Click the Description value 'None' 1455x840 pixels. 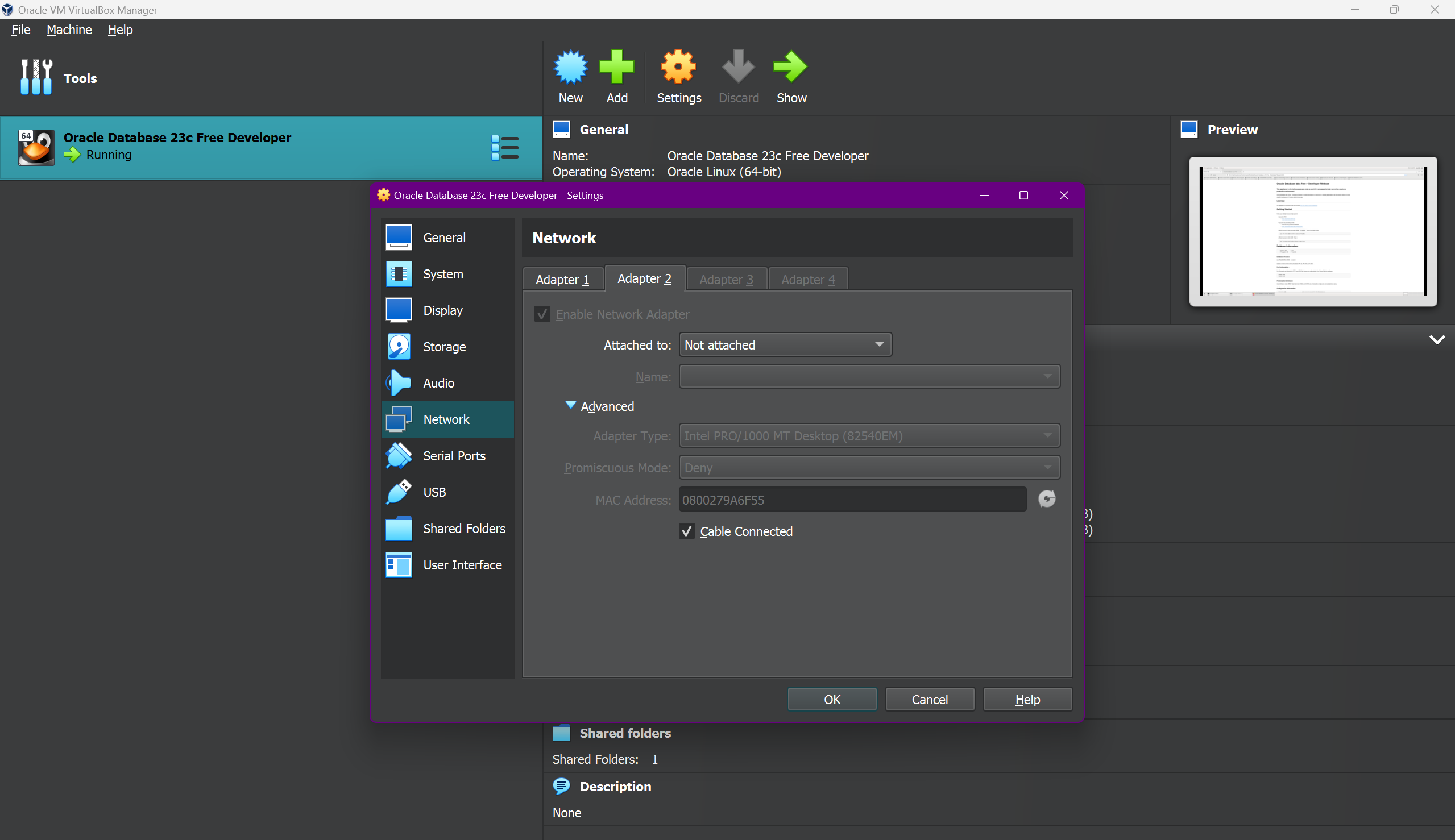tap(567, 813)
